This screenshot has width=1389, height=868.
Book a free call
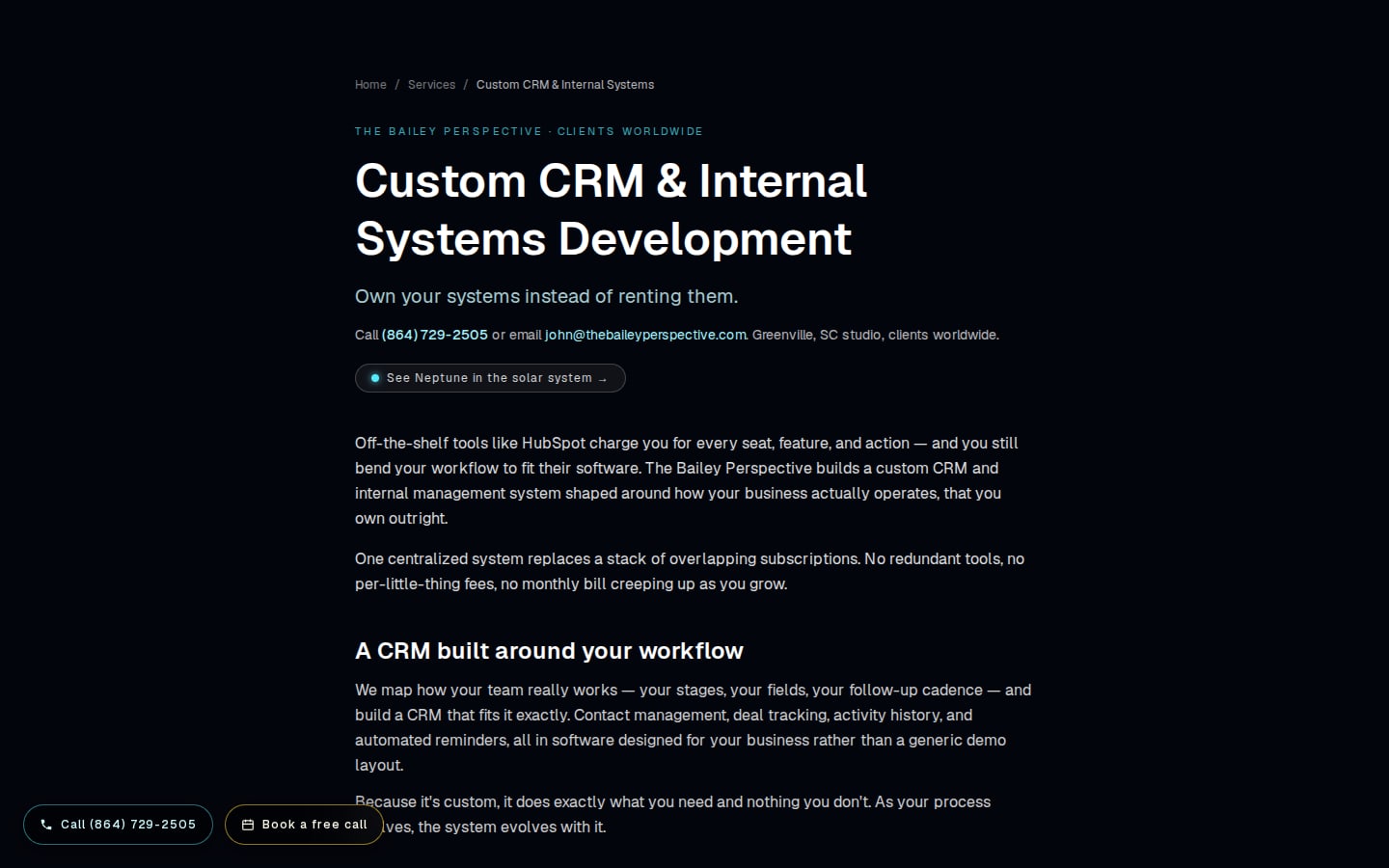(304, 825)
